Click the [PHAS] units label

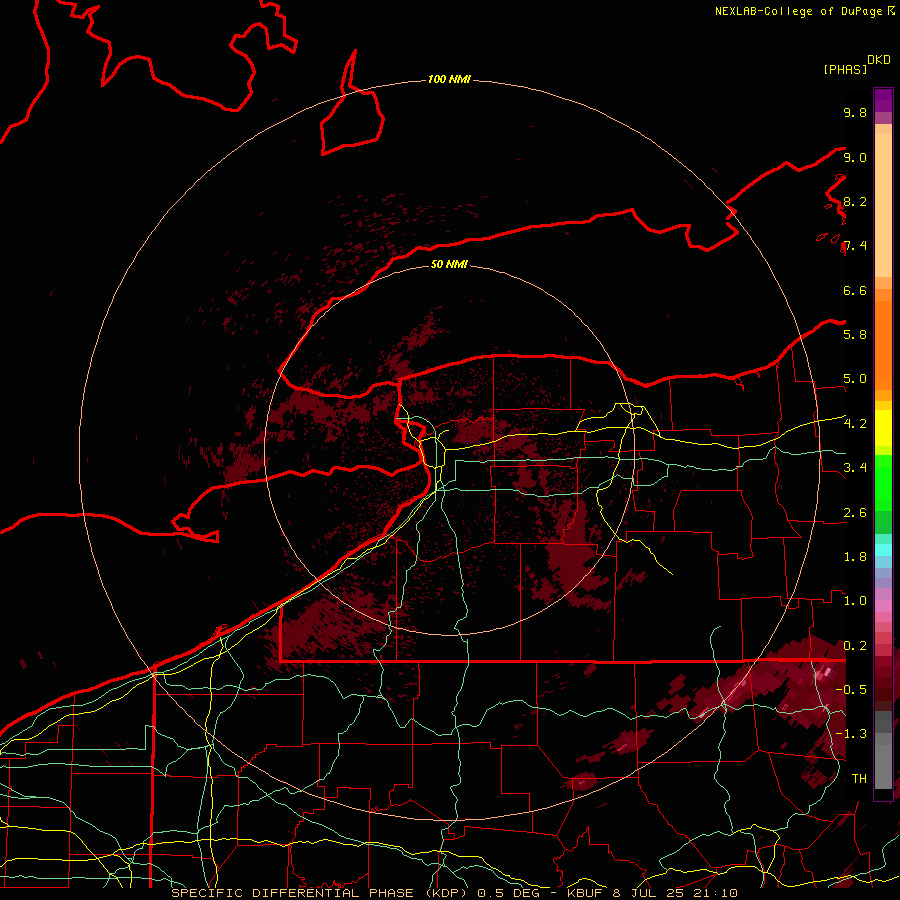(845, 70)
